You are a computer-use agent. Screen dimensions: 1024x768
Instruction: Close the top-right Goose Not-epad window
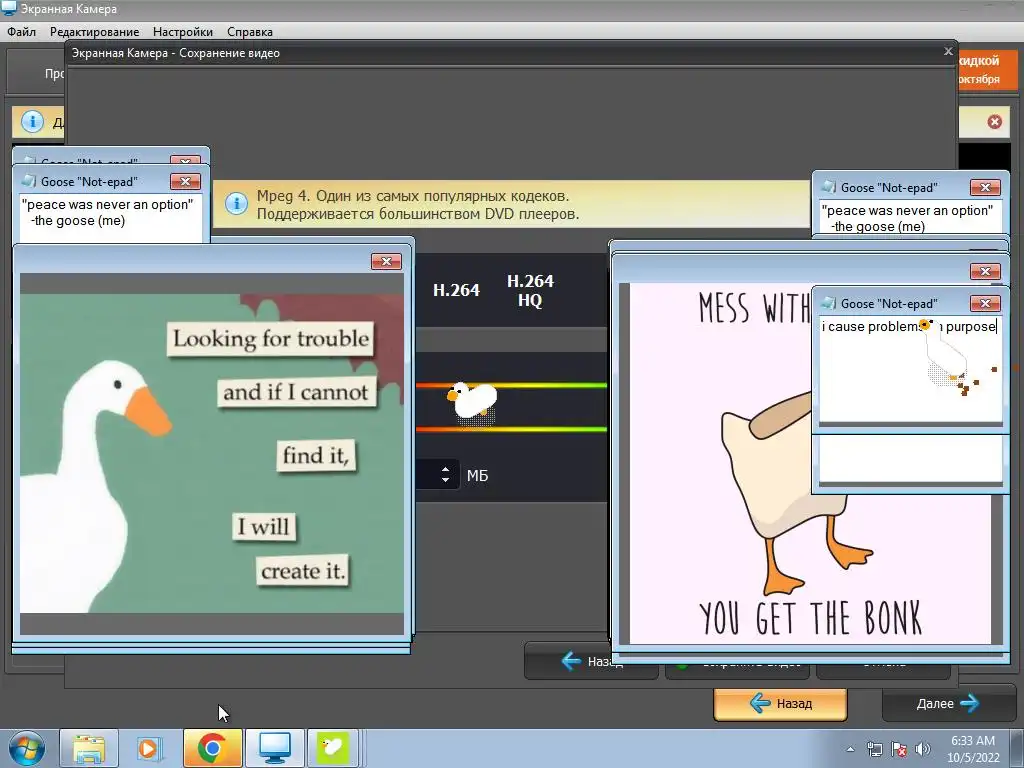[985, 187]
